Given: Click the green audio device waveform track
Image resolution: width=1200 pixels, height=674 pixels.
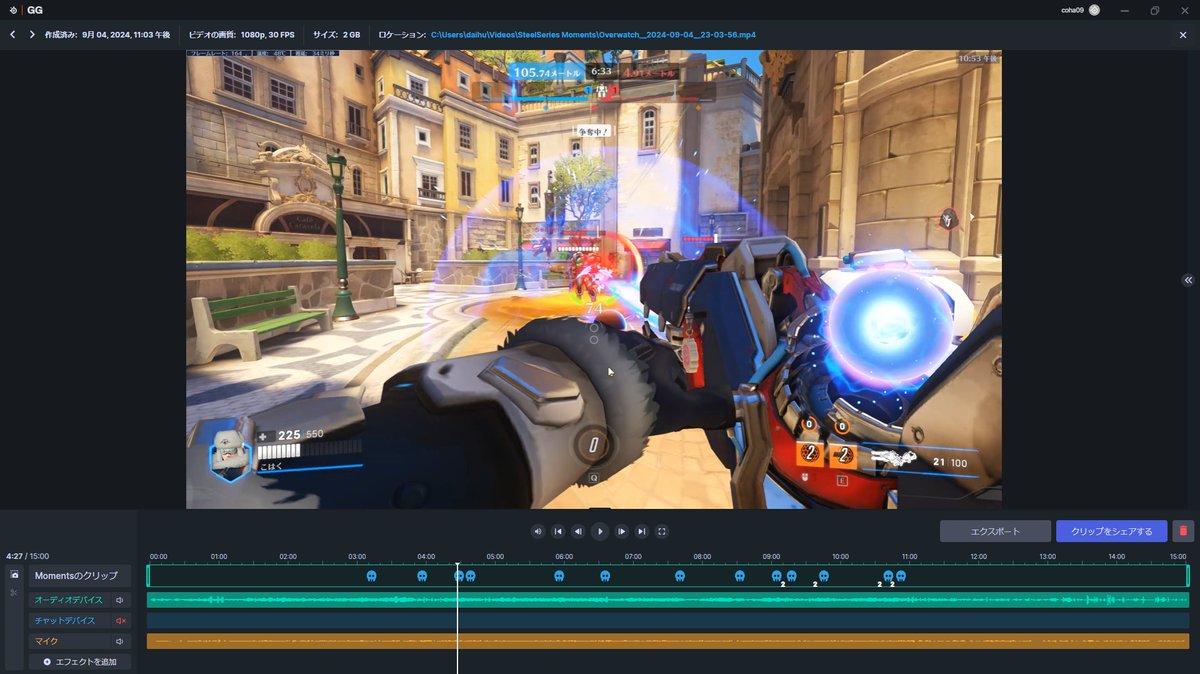Looking at the screenshot, I should (668, 600).
